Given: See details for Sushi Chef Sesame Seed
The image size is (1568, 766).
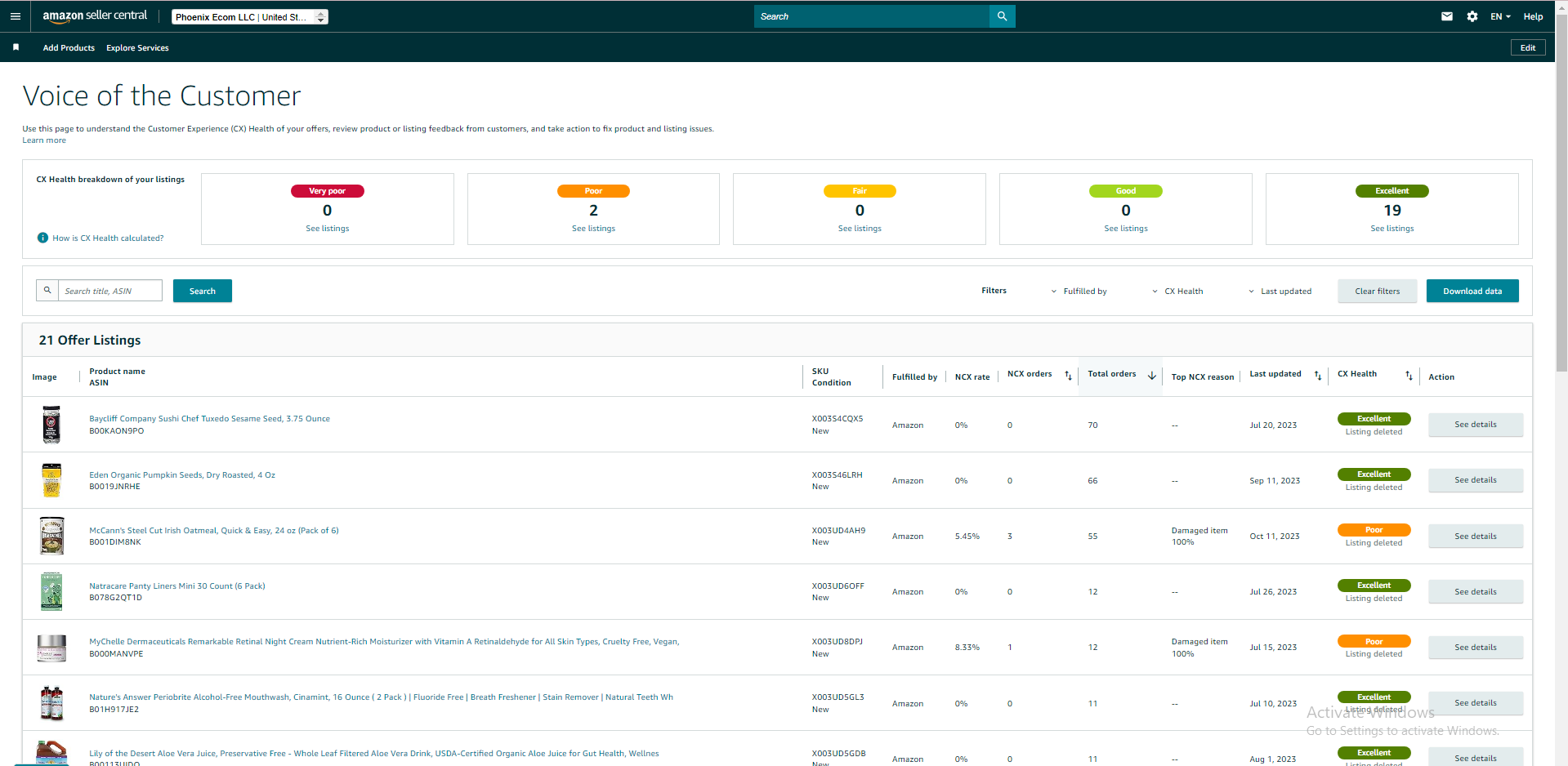Looking at the screenshot, I should (1476, 425).
